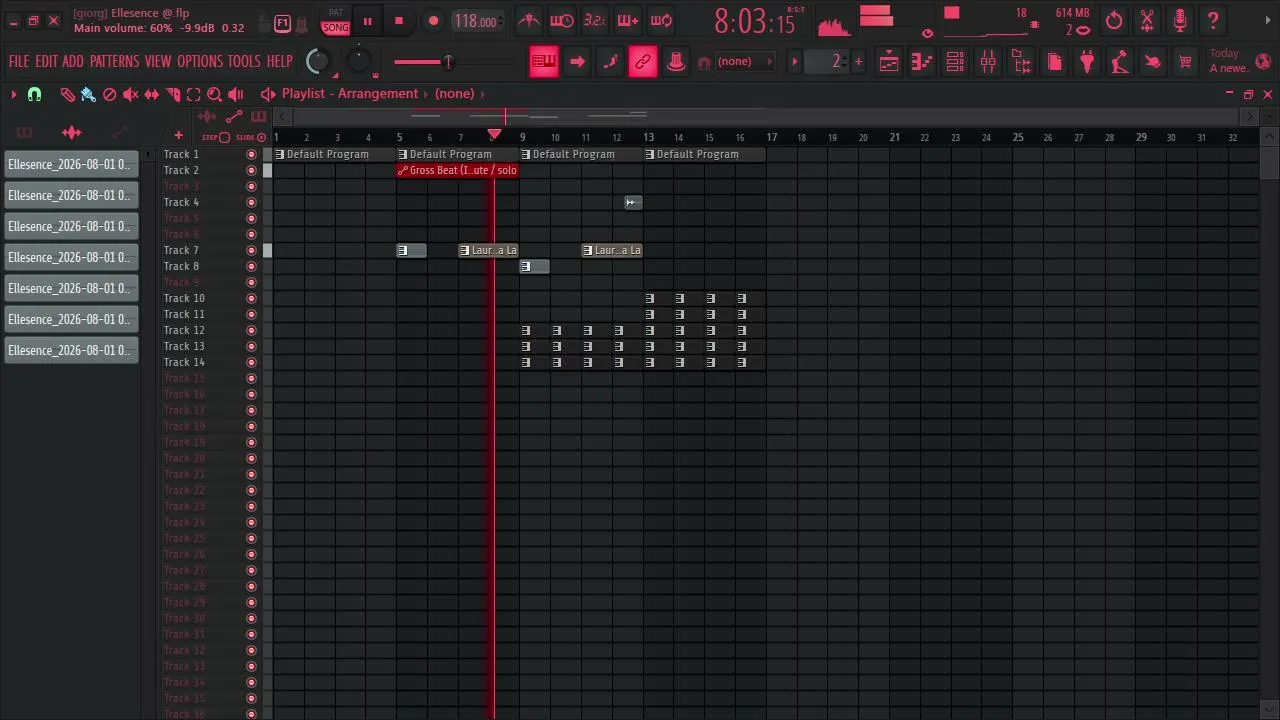Open playlist options menu arrow
This screenshot has width=1280, height=720.
[x=14, y=94]
